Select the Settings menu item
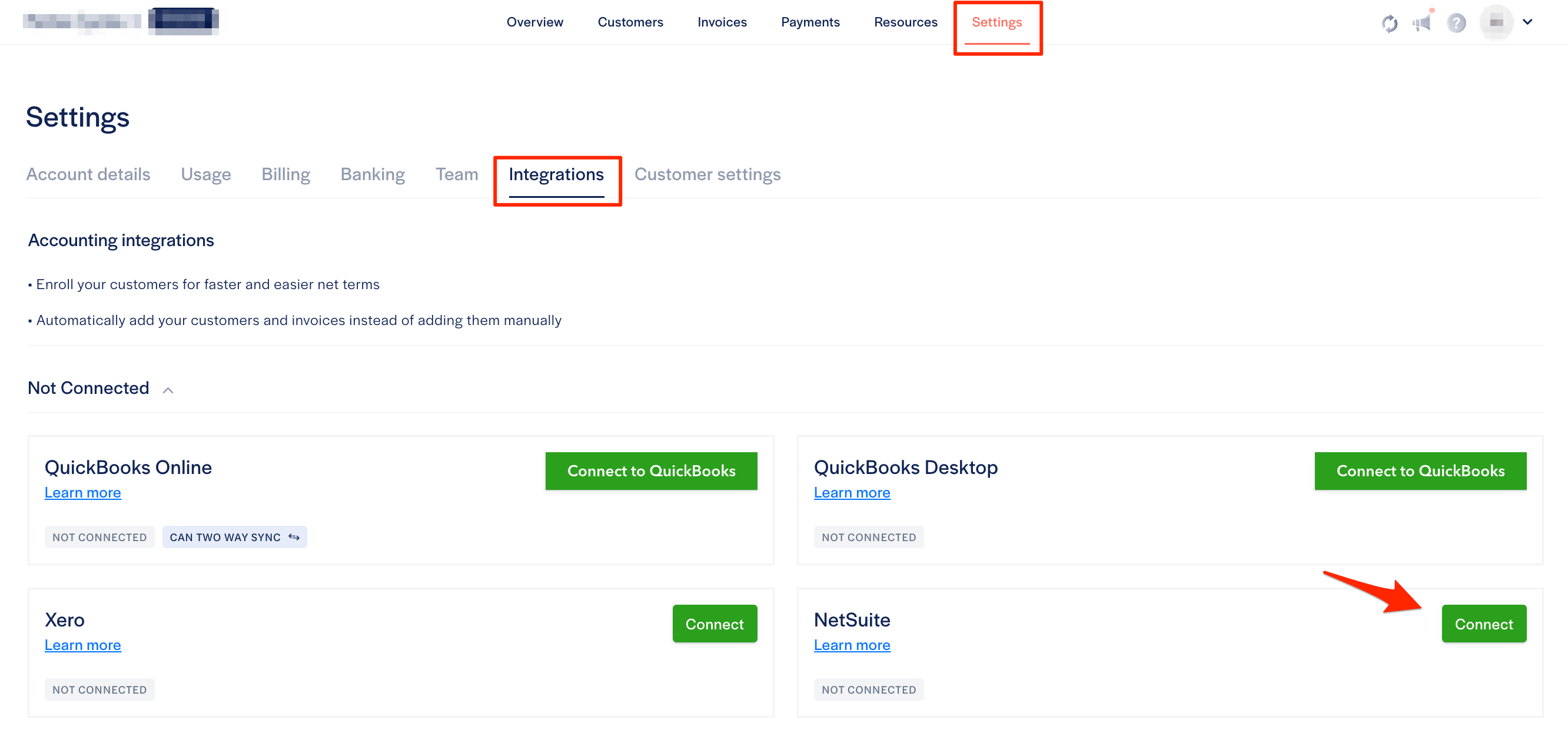This screenshot has width=1568, height=736. click(x=996, y=22)
